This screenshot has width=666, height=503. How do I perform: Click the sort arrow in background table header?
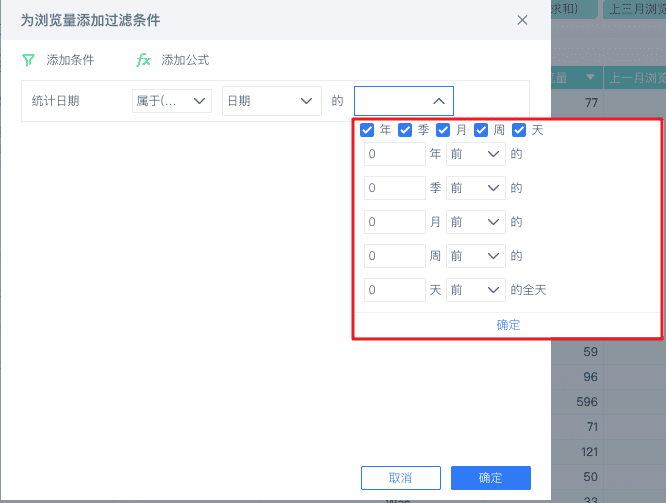pyautogui.click(x=590, y=77)
